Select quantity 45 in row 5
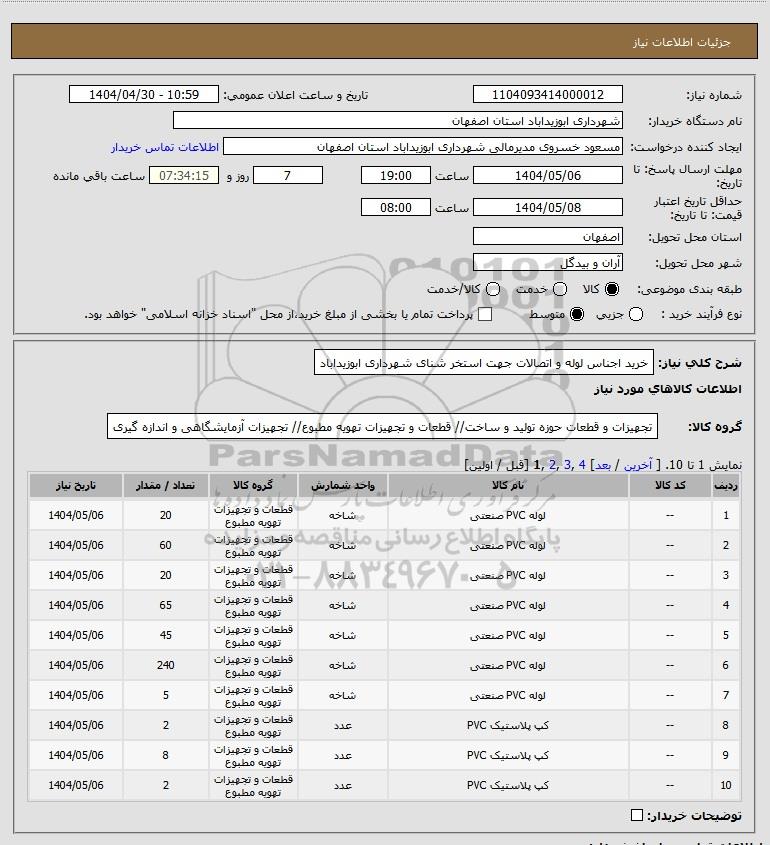770x845 pixels. tap(165, 635)
